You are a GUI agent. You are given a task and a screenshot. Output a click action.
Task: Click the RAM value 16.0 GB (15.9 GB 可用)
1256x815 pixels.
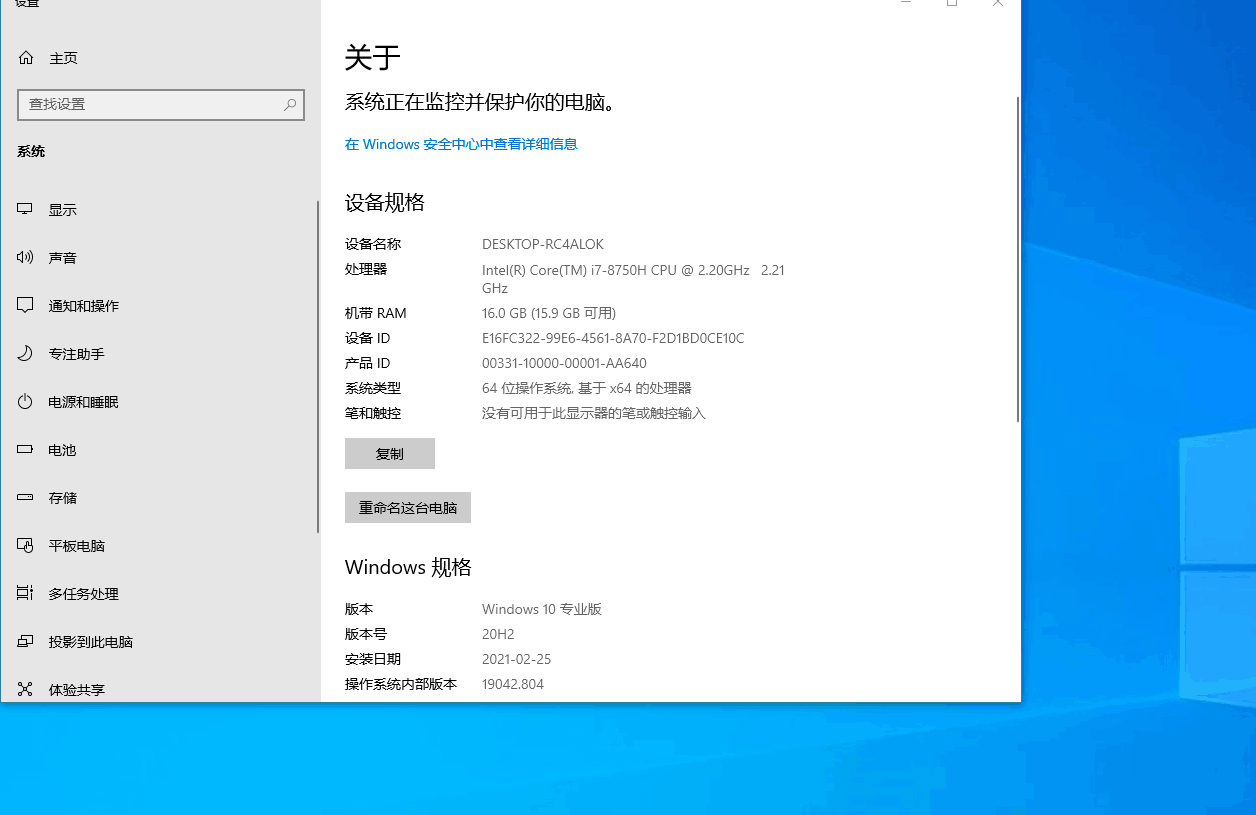549,313
